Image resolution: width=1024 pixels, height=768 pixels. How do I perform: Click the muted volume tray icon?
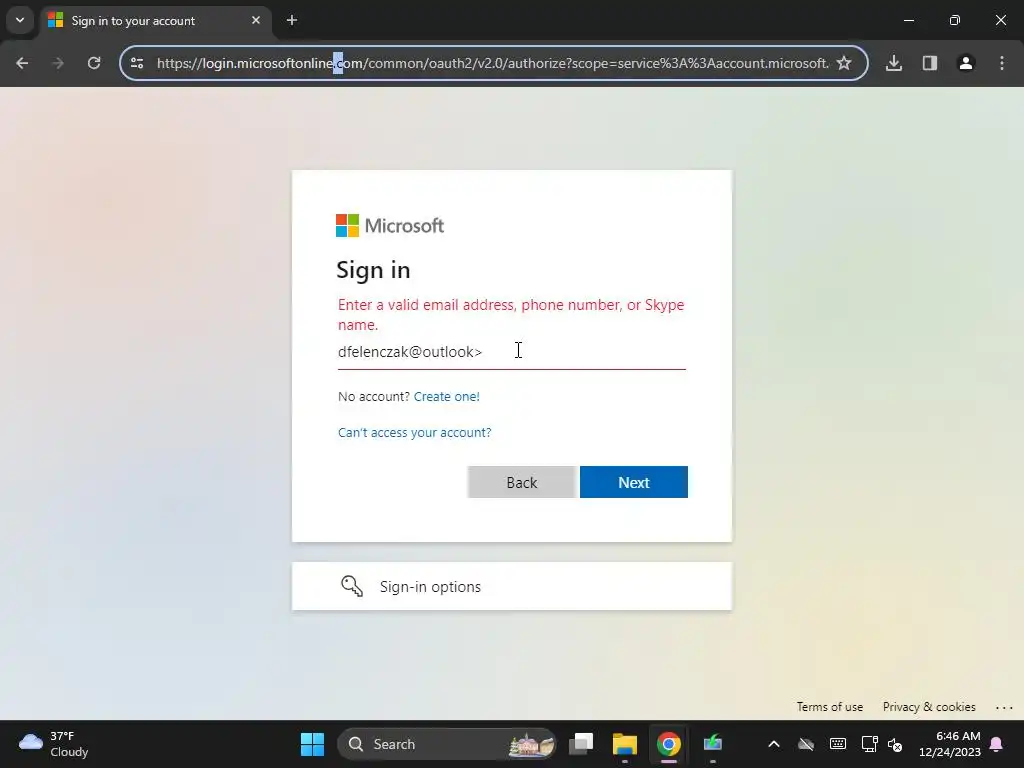[x=895, y=744]
